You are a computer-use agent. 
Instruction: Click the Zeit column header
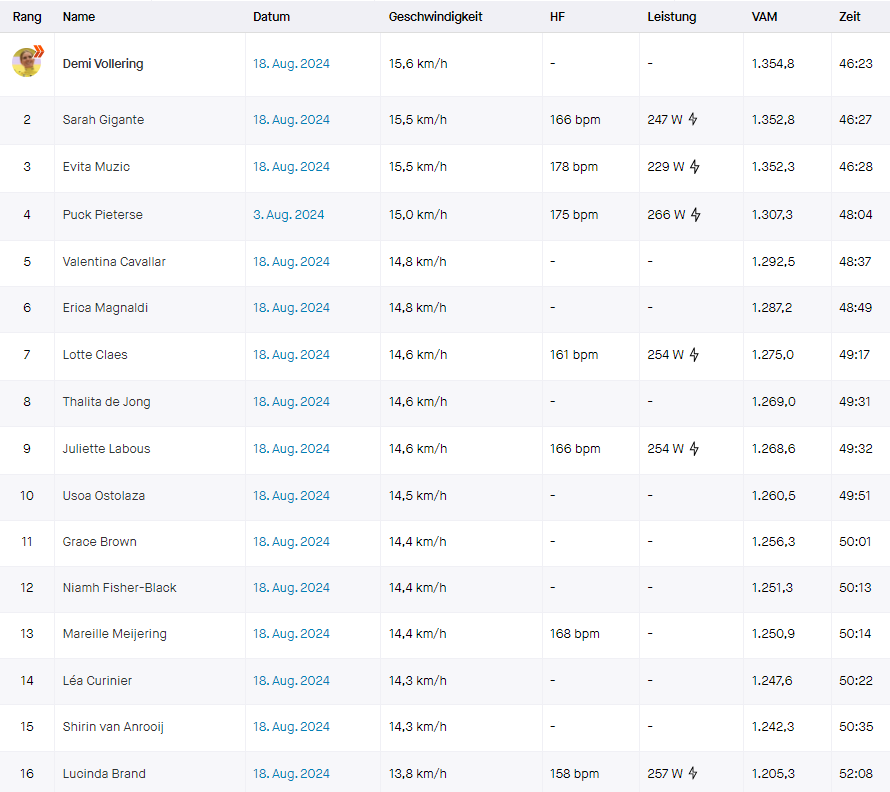(x=850, y=17)
